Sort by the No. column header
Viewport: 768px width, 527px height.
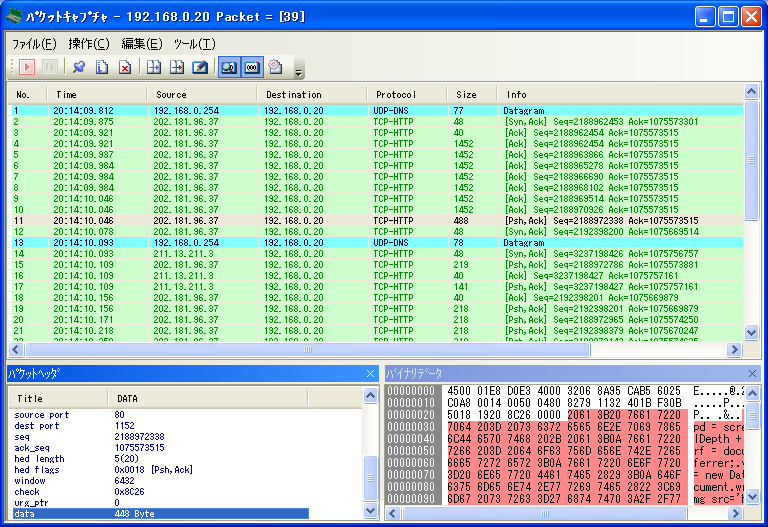(x=27, y=95)
